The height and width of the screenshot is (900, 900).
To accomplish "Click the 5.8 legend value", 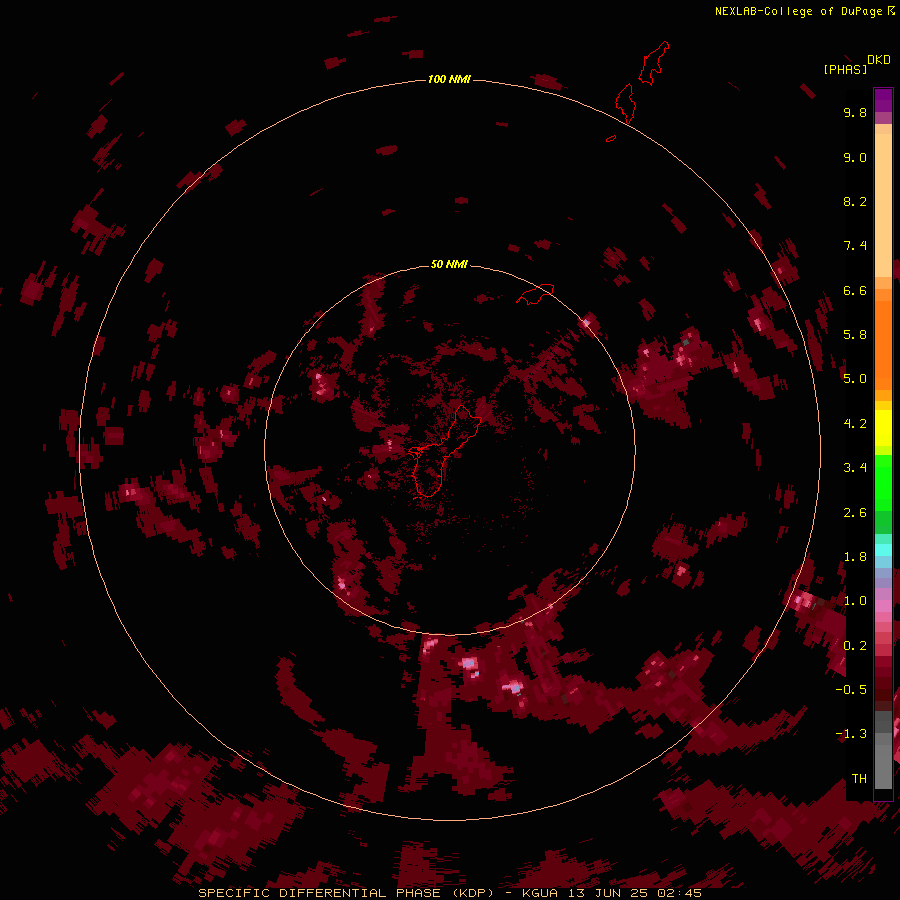I will pyautogui.click(x=855, y=334).
